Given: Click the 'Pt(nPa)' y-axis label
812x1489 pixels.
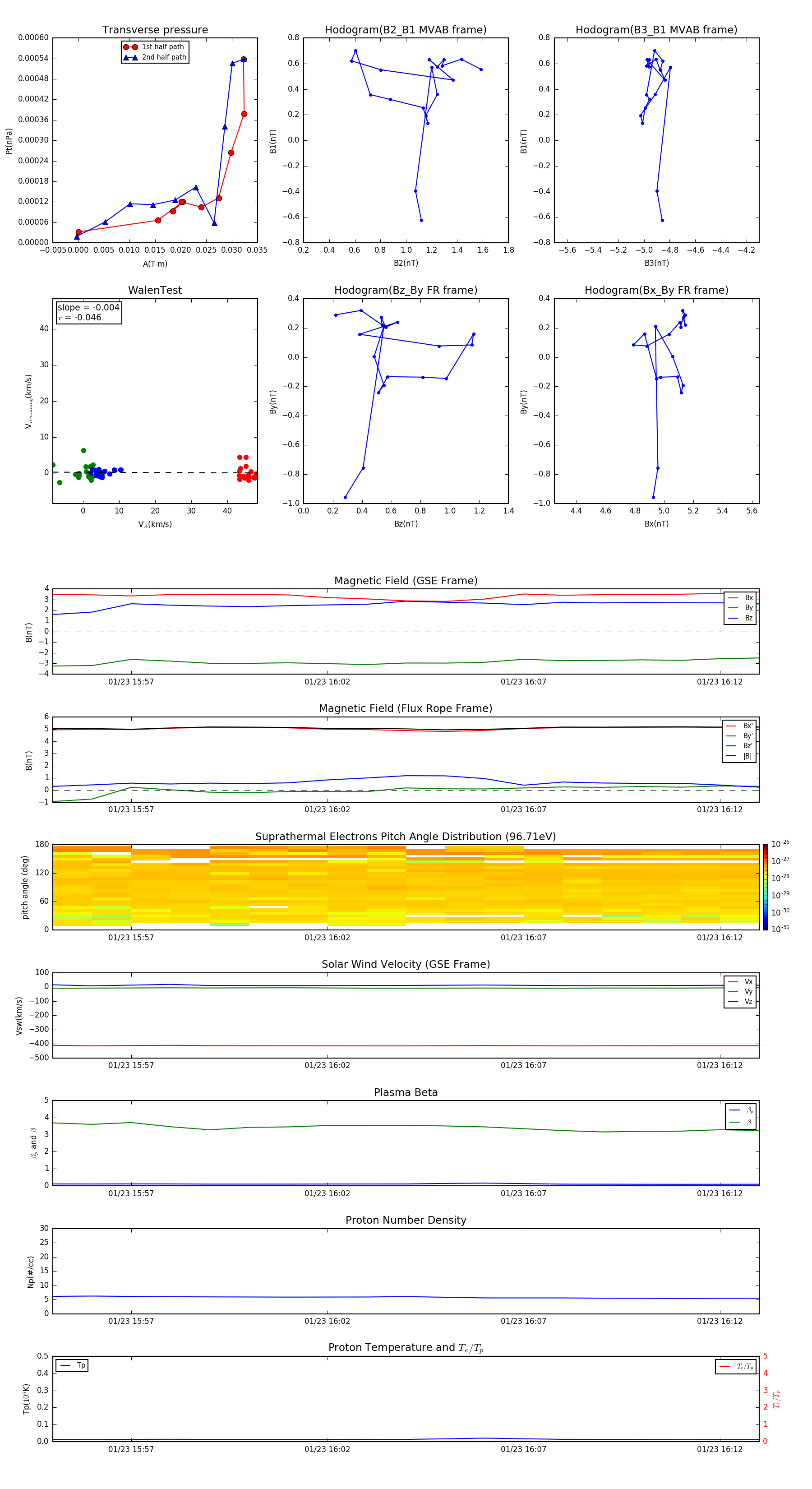Looking at the screenshot, I should (x=9, y=140).
